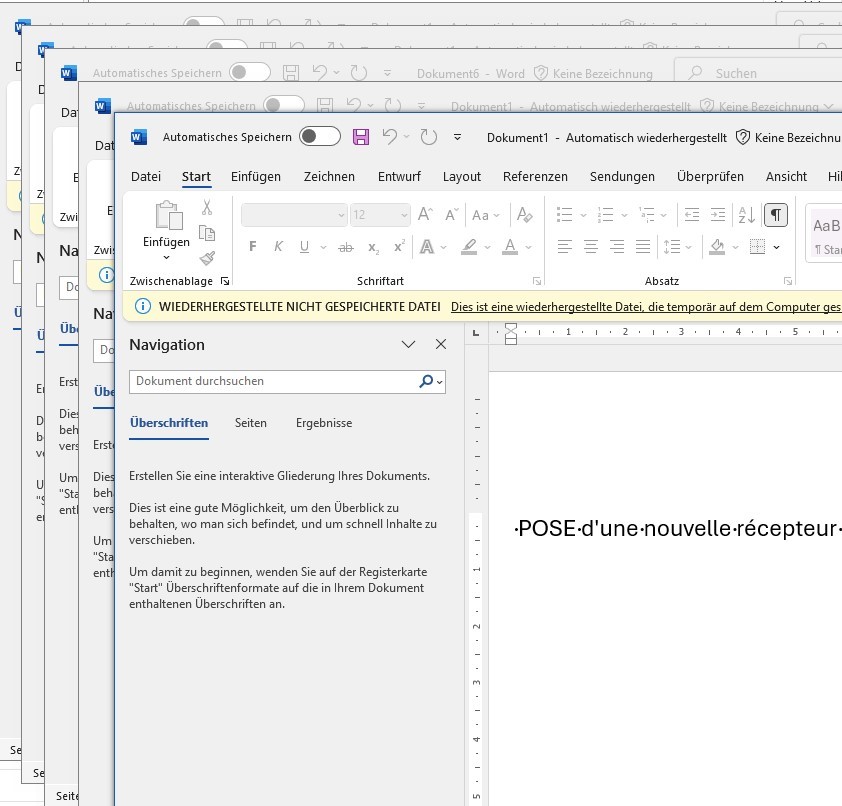Click into the document text line
842x806 pixels.
pyautogui.click(x=678, y=529)
